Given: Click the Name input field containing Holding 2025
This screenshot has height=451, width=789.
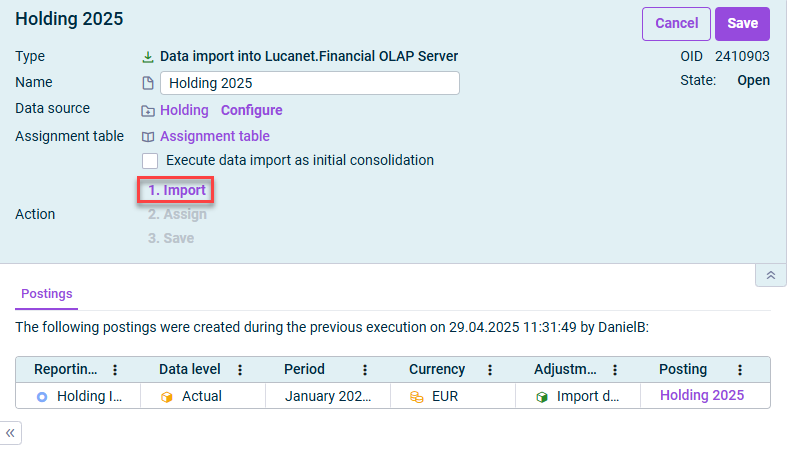Looking at the screenshot, I should [310, 83].
